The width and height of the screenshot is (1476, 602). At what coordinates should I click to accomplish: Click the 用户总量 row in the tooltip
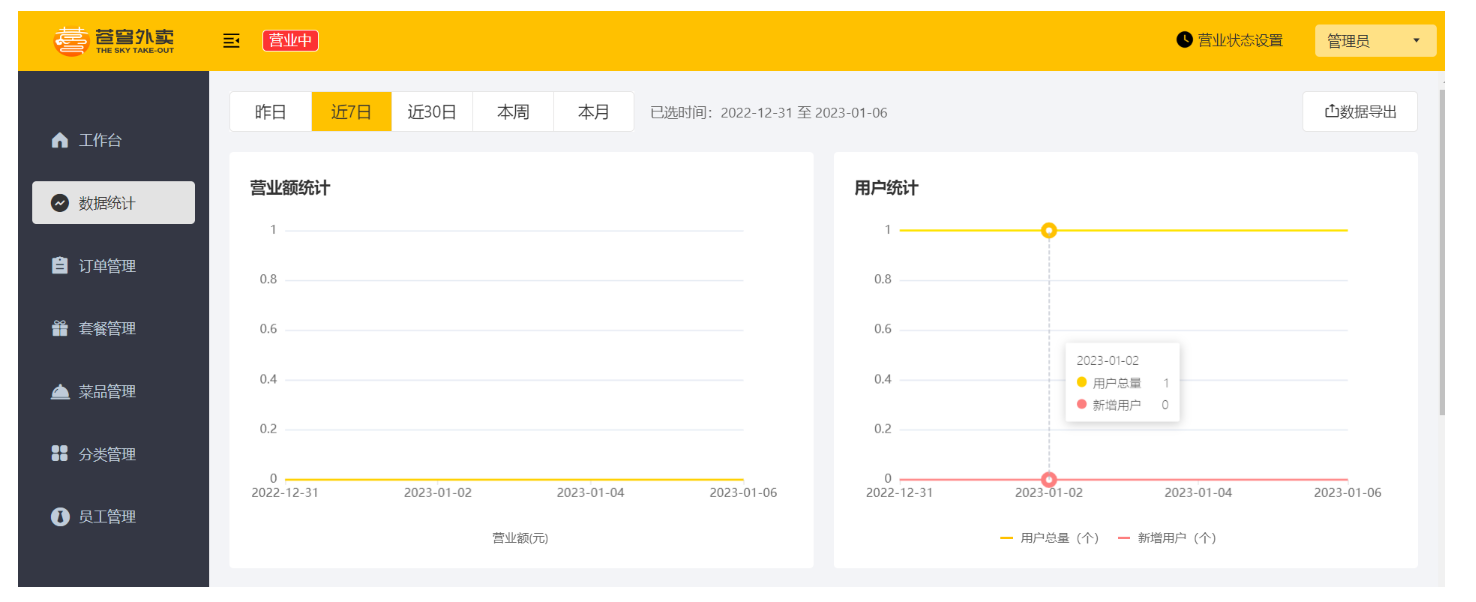pyautogui.click(x=1122, y=383)
